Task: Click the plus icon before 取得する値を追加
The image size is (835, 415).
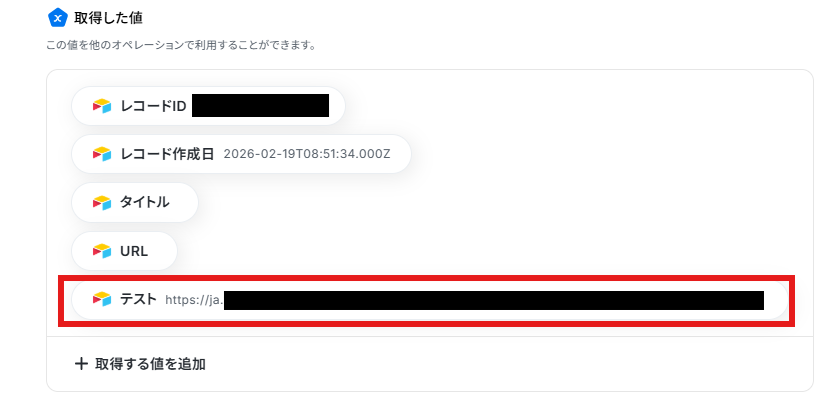Action: pos(81,364)
